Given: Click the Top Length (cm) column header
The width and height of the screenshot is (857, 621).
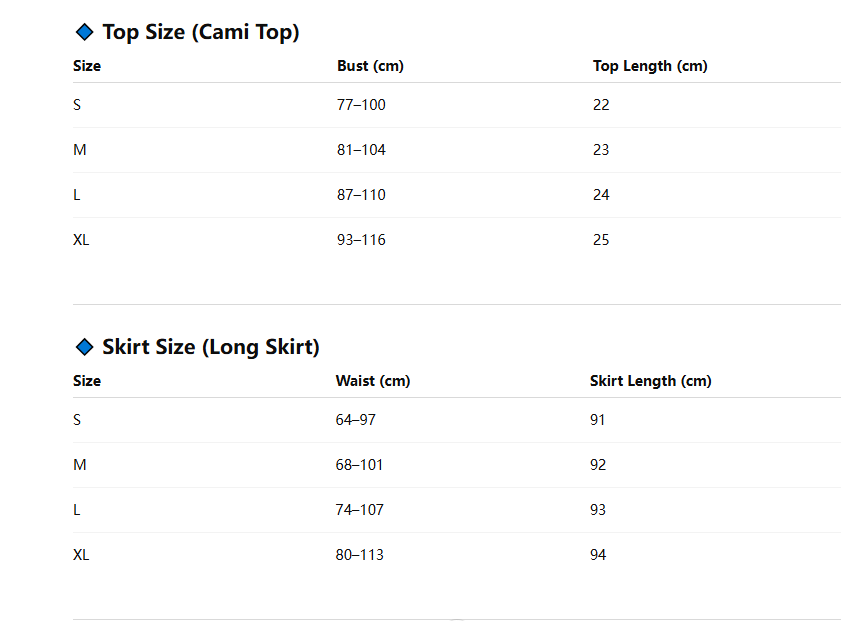Looking at the screenshot, I should (650, 66).
